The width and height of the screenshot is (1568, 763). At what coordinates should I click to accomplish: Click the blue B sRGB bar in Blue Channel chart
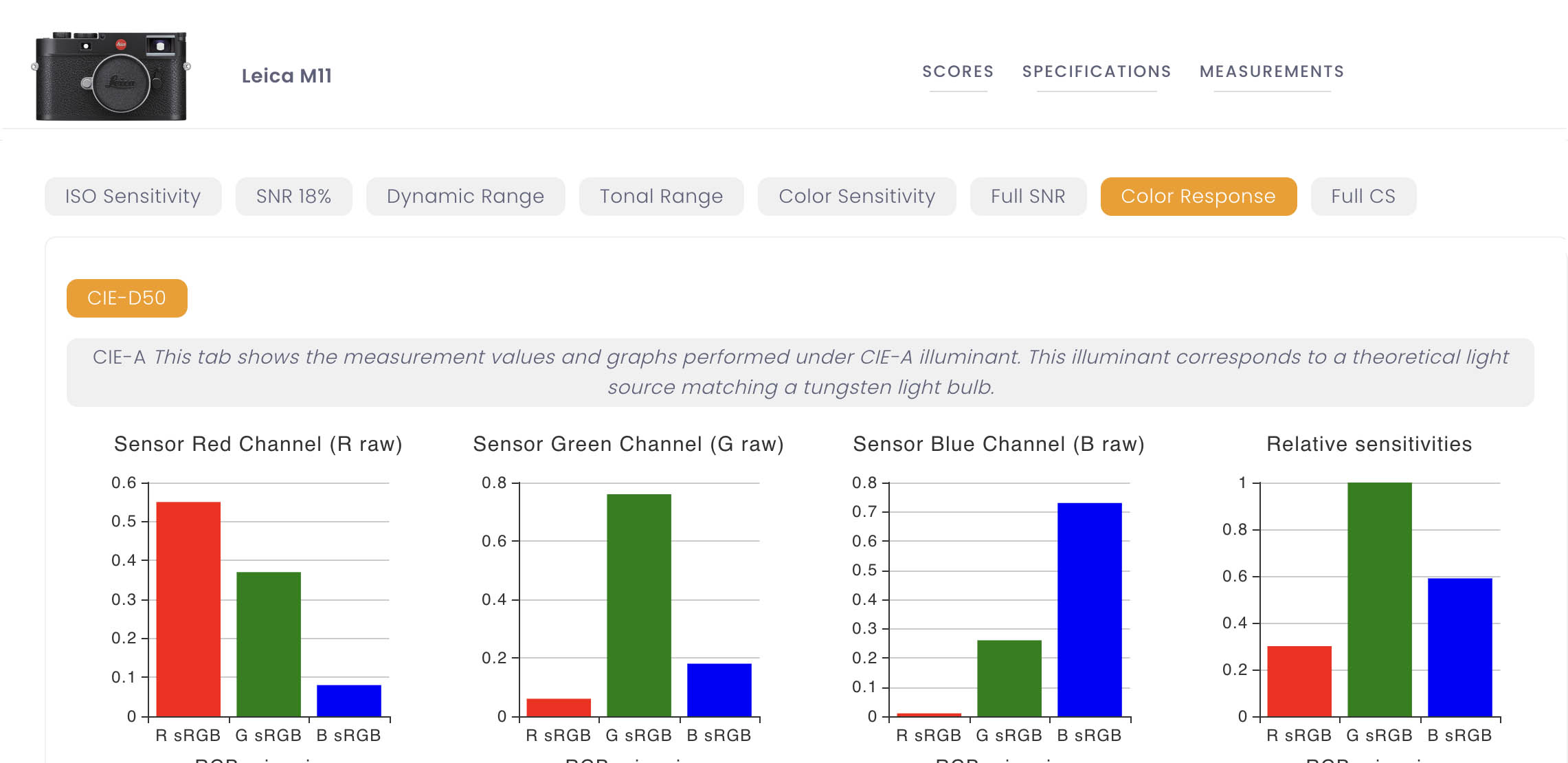1090,610
